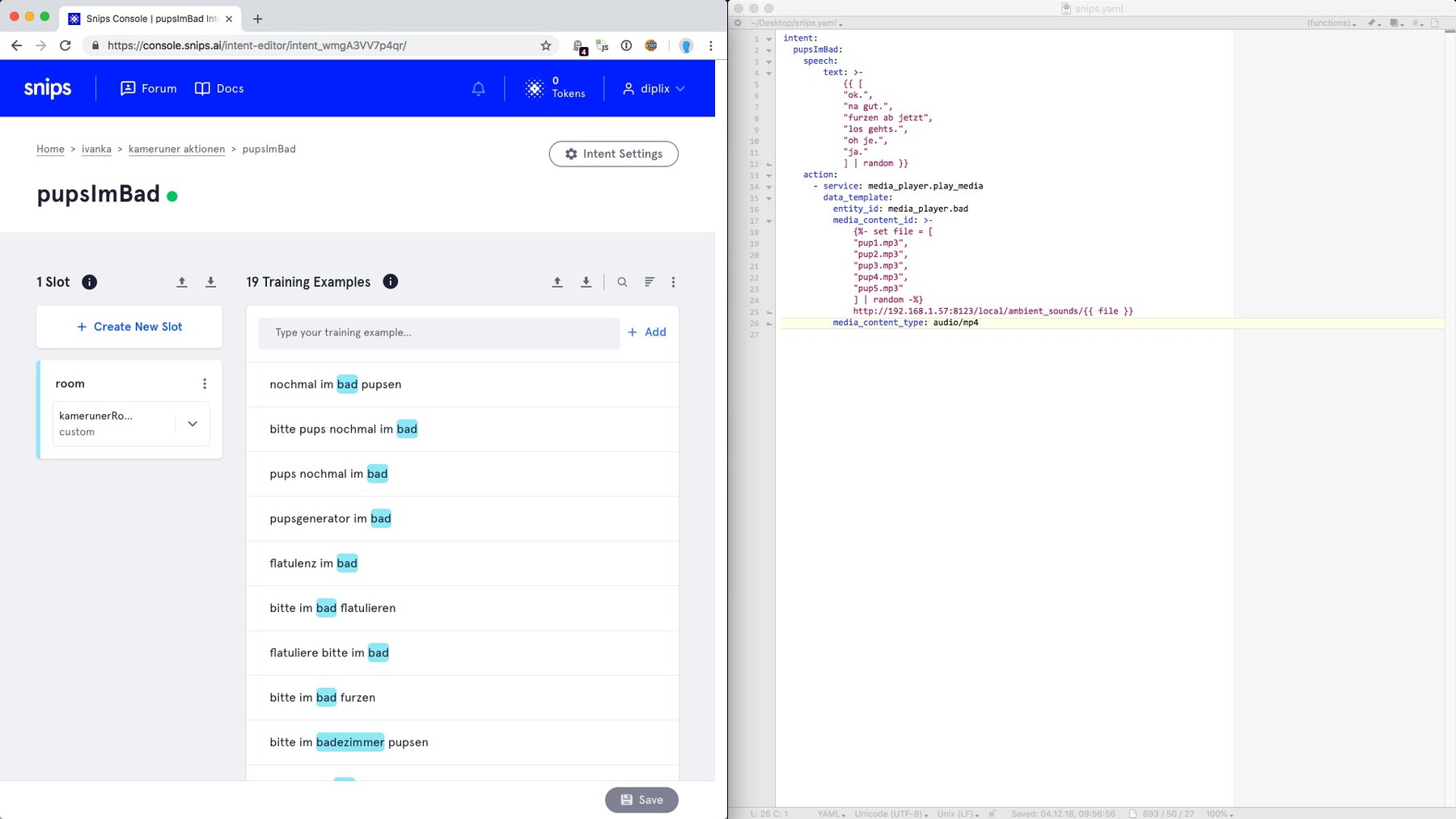The width and height of the screenshot is (1456, 819).
Task: Go back in Chrome
Action: 16,46
